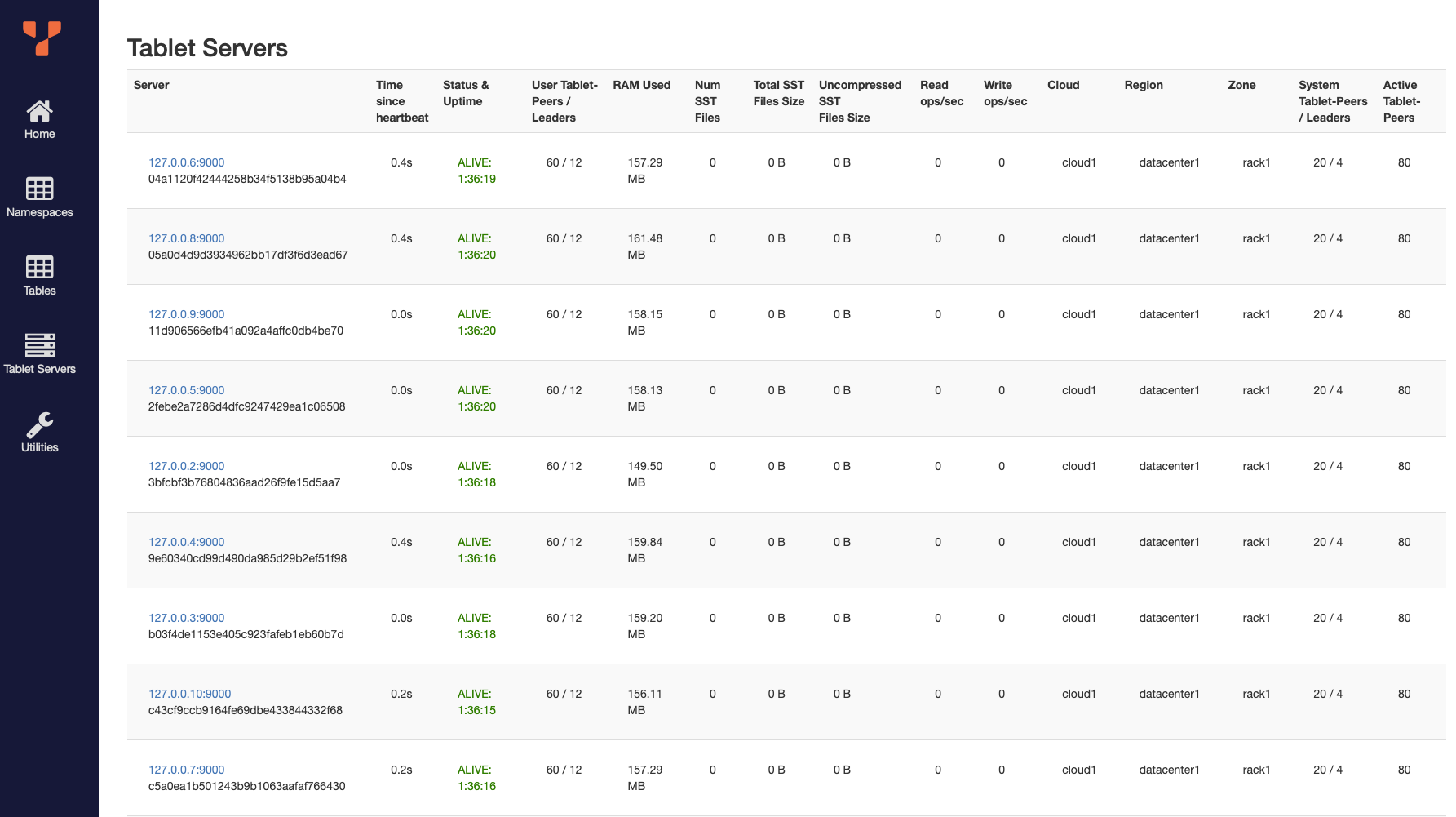Go to server 127.0.0.4:9000
The width and height of the screenshot is (1456, 817).
[x=186, y=542]
